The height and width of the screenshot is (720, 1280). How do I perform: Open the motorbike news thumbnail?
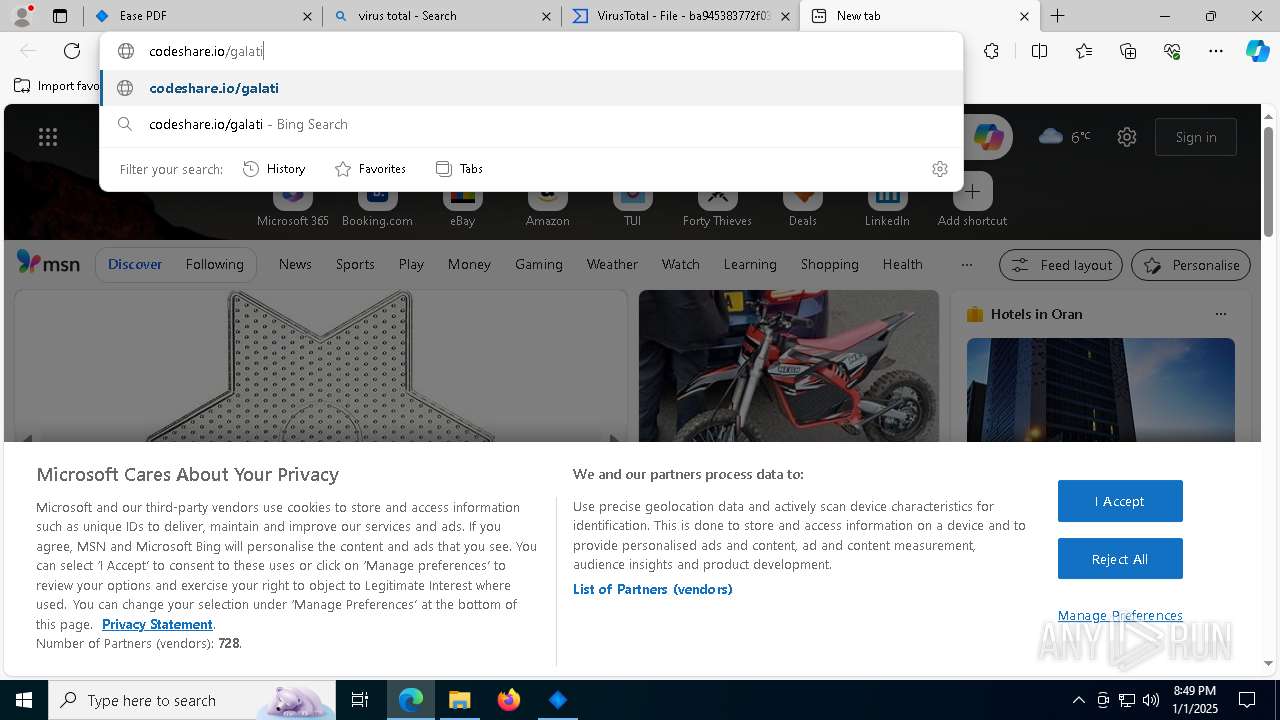789,366
